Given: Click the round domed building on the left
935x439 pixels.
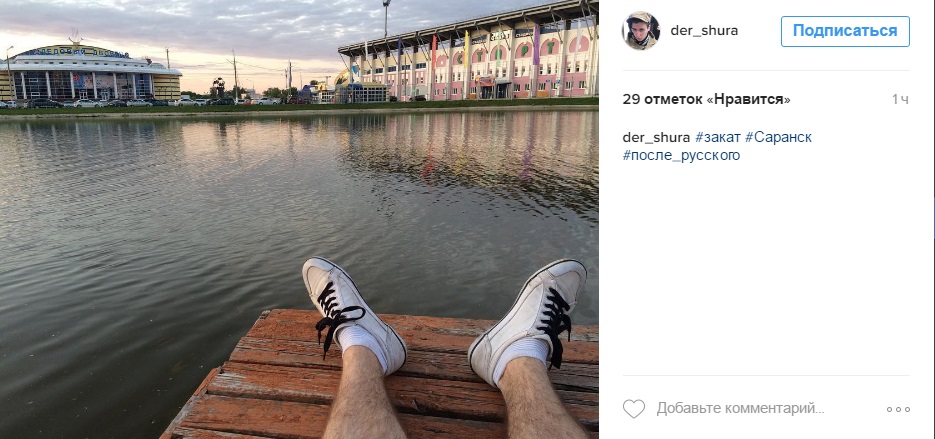Looking at the screenshot, I should (x=90, y=75).
